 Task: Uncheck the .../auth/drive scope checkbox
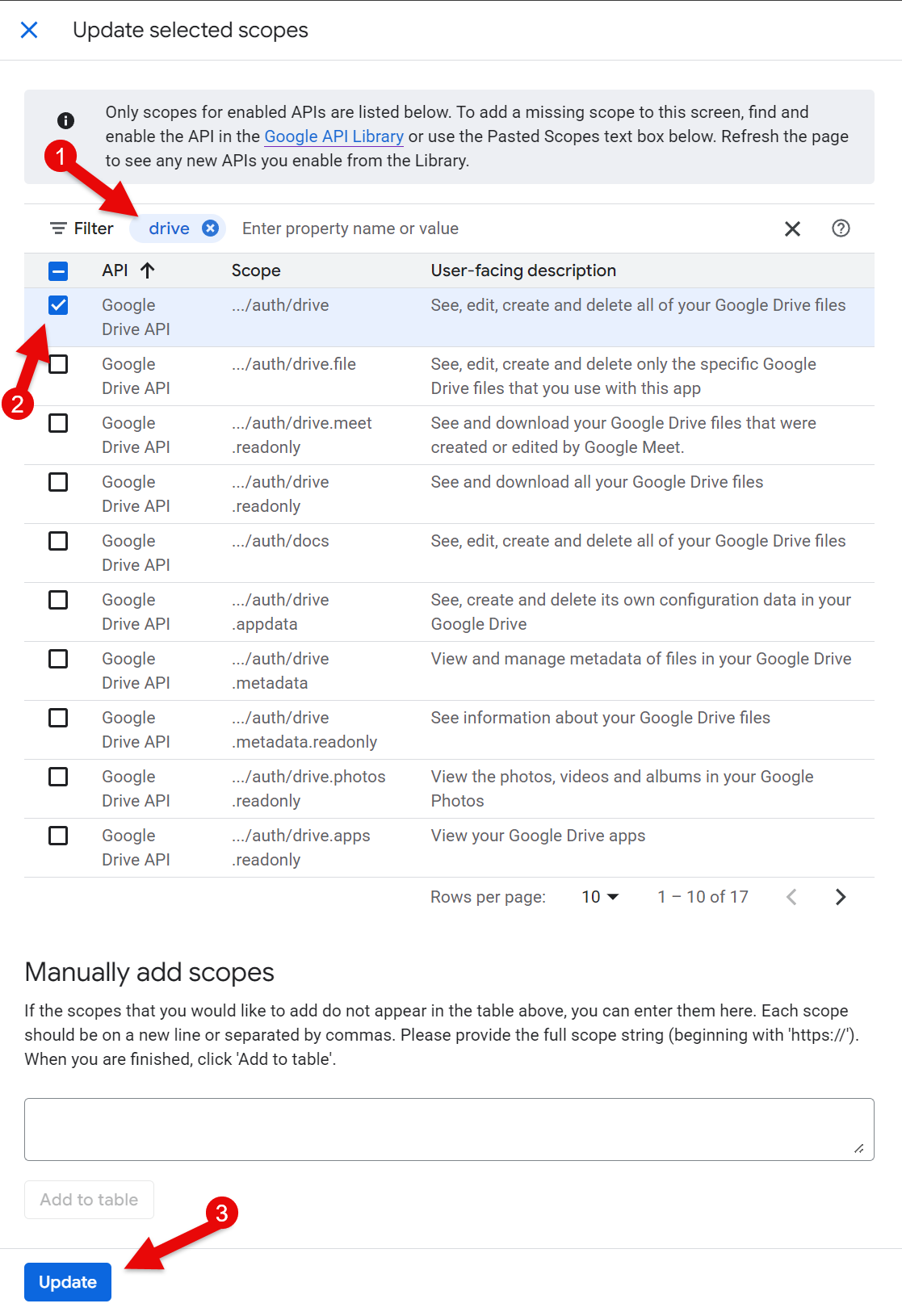click(x=58, y=305)
